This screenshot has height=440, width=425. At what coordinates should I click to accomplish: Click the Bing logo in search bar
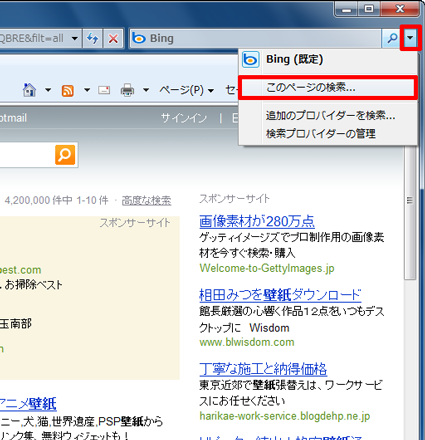tap(139, 39)
